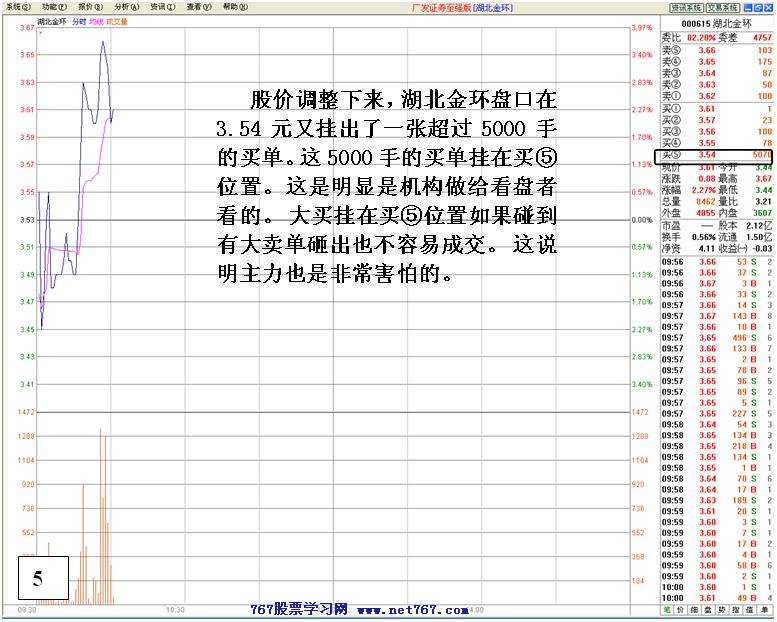The height and width of the screenshot is (622, 777).
Task: Click the 000615 湖北金环 stock title
Action: [x=716, y=23]
